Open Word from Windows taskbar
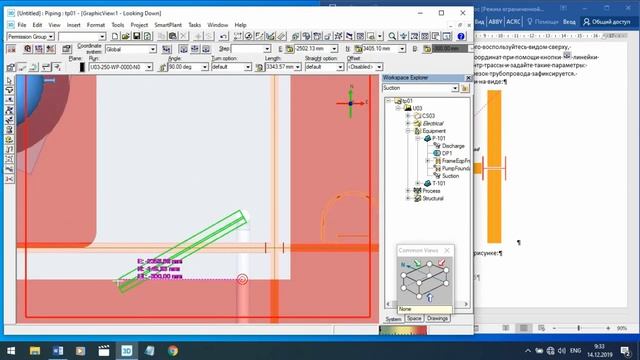This screenshot has width=640, height=360. coord(58,351)
